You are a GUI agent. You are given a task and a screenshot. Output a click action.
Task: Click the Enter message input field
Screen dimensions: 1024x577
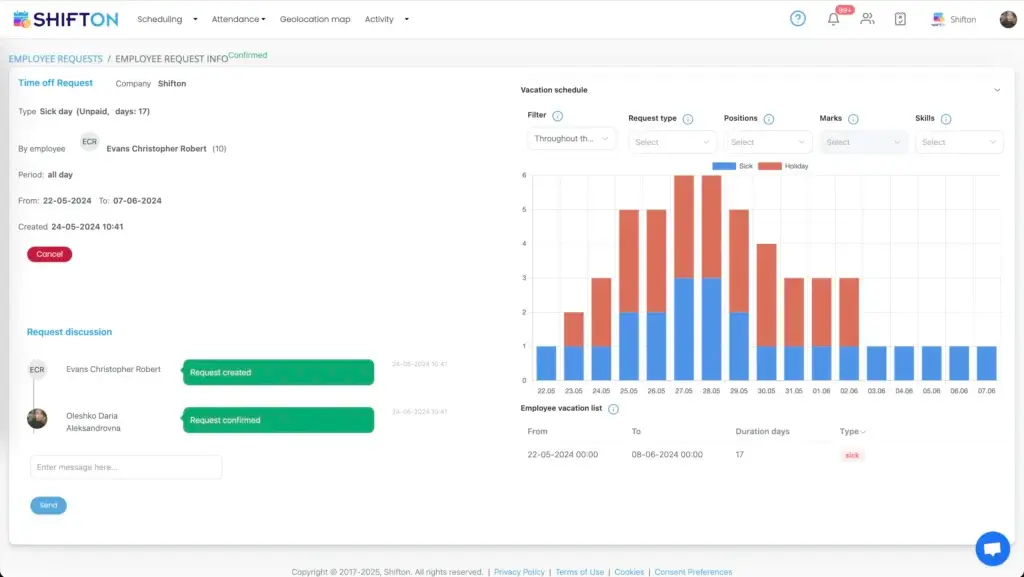pos(126,467)
